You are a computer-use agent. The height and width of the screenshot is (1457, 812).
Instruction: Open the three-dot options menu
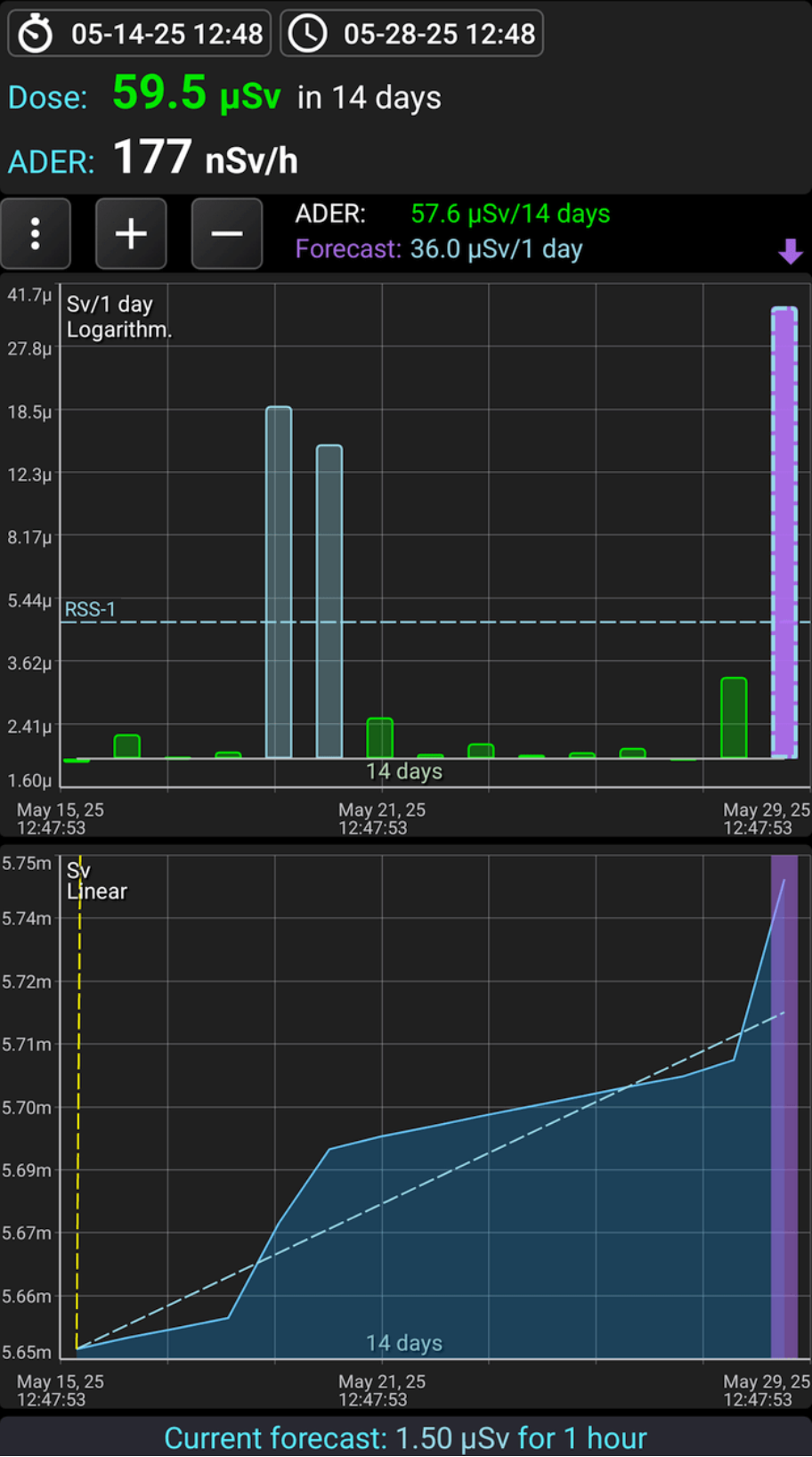point(36,233)
